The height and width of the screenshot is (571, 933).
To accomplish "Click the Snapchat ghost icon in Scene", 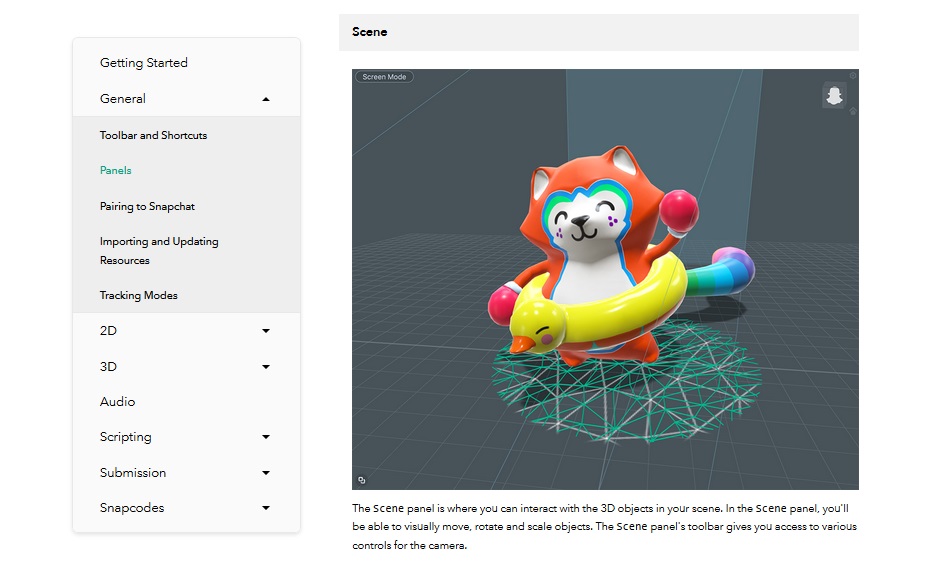I will pyautogui.click(x=834, y=95).
